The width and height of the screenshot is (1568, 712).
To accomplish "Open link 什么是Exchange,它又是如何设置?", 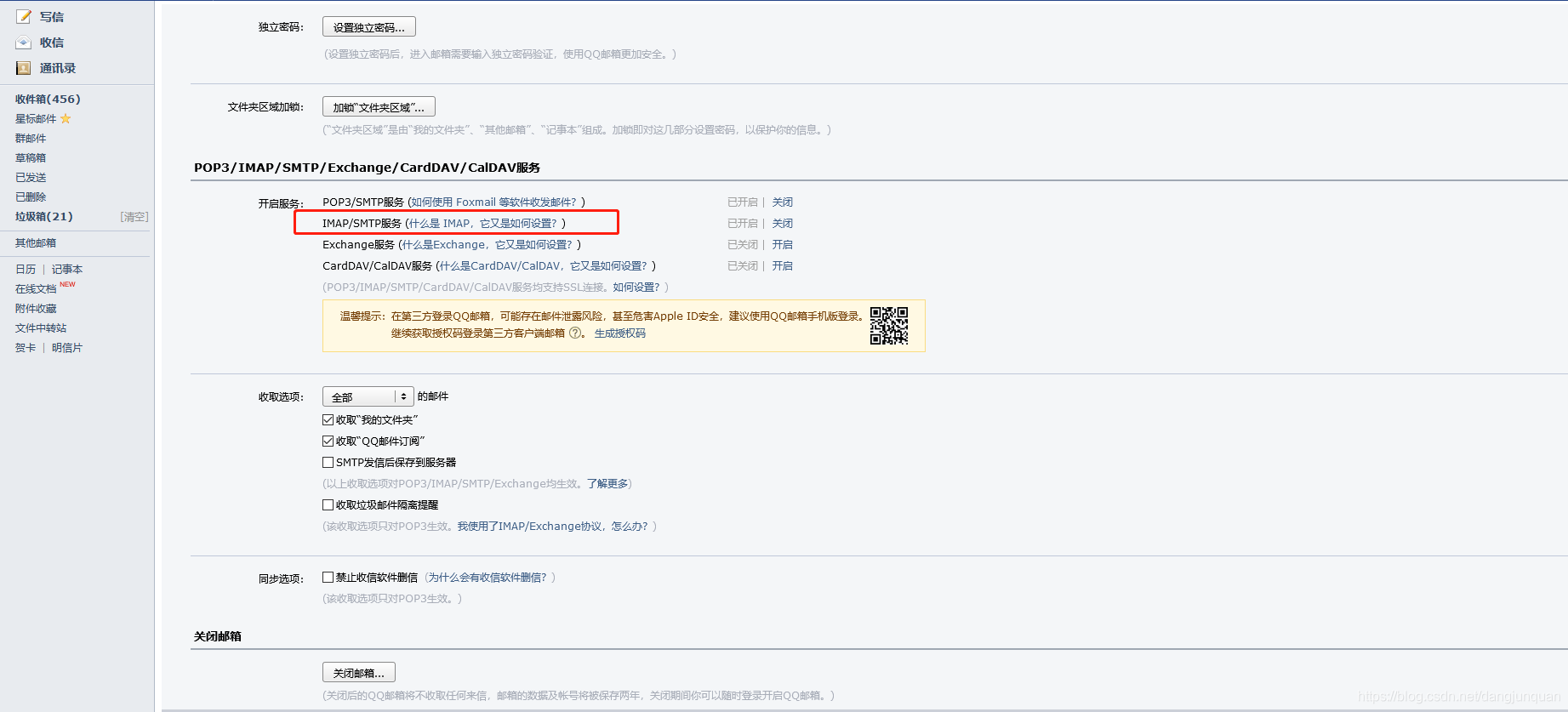I will point(488,245).
